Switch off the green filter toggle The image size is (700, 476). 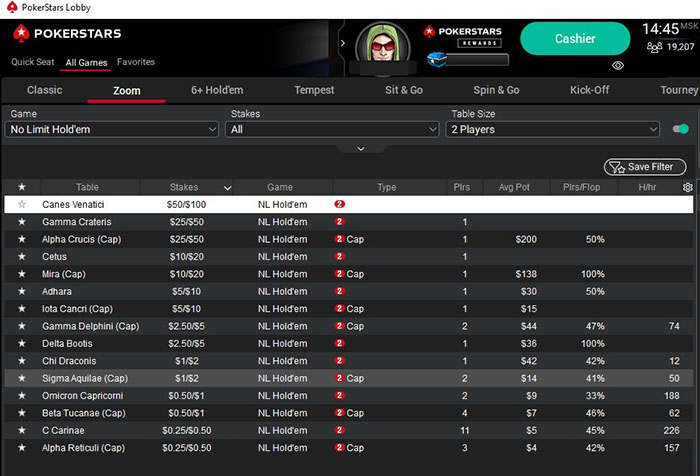[x=681, y=129]
